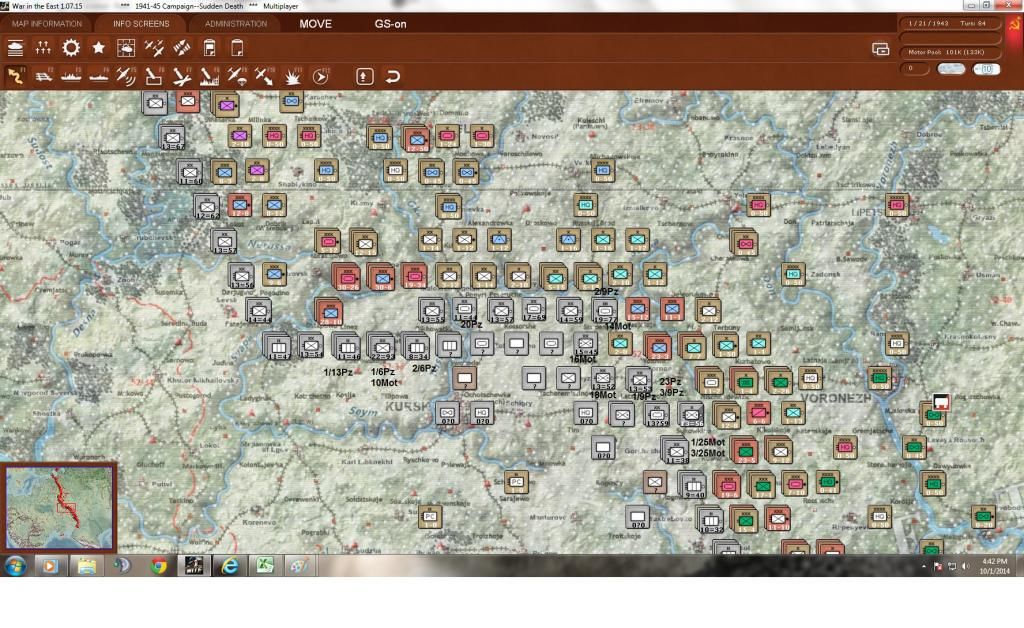Click the MOVE mode label
This screenshot has height=628, width=1024.
[x=315, y=24]
